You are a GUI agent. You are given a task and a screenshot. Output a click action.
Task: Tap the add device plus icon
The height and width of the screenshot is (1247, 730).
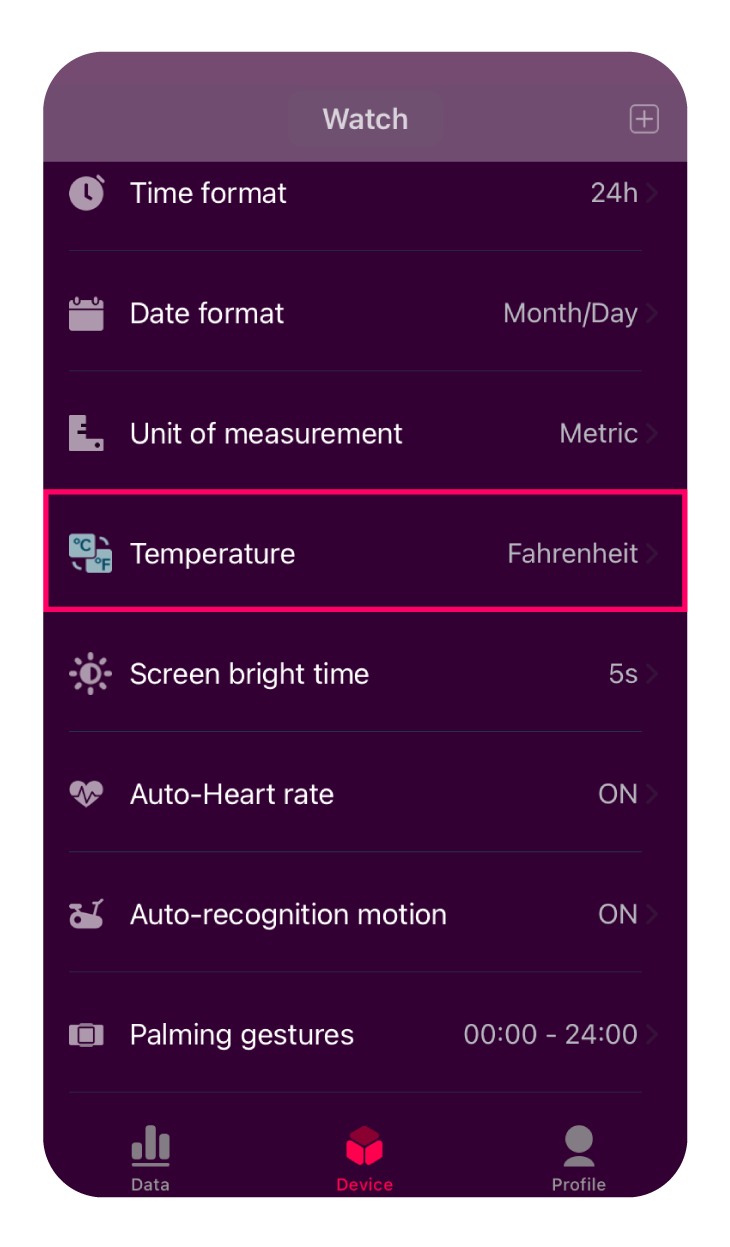[x=644, y=119]
